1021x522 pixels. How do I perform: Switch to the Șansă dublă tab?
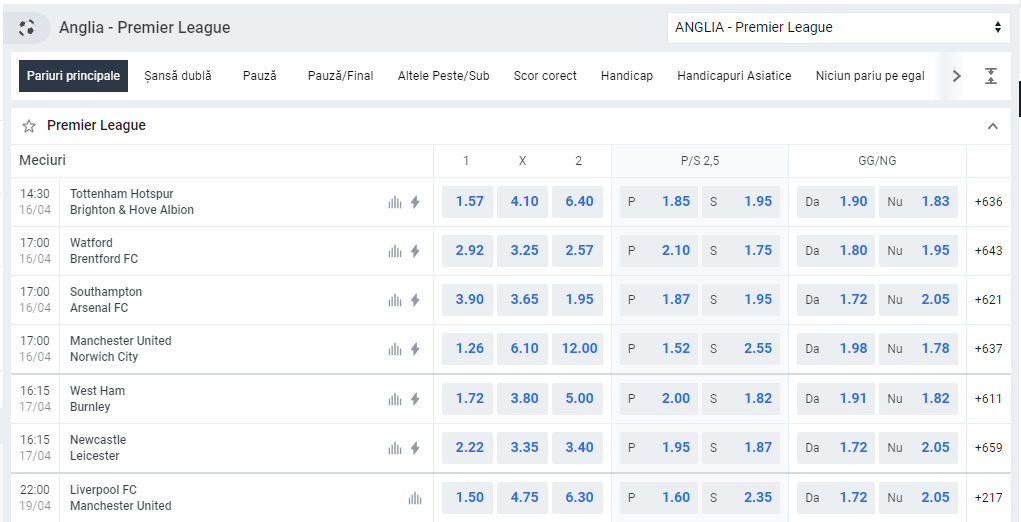point(178,76)
